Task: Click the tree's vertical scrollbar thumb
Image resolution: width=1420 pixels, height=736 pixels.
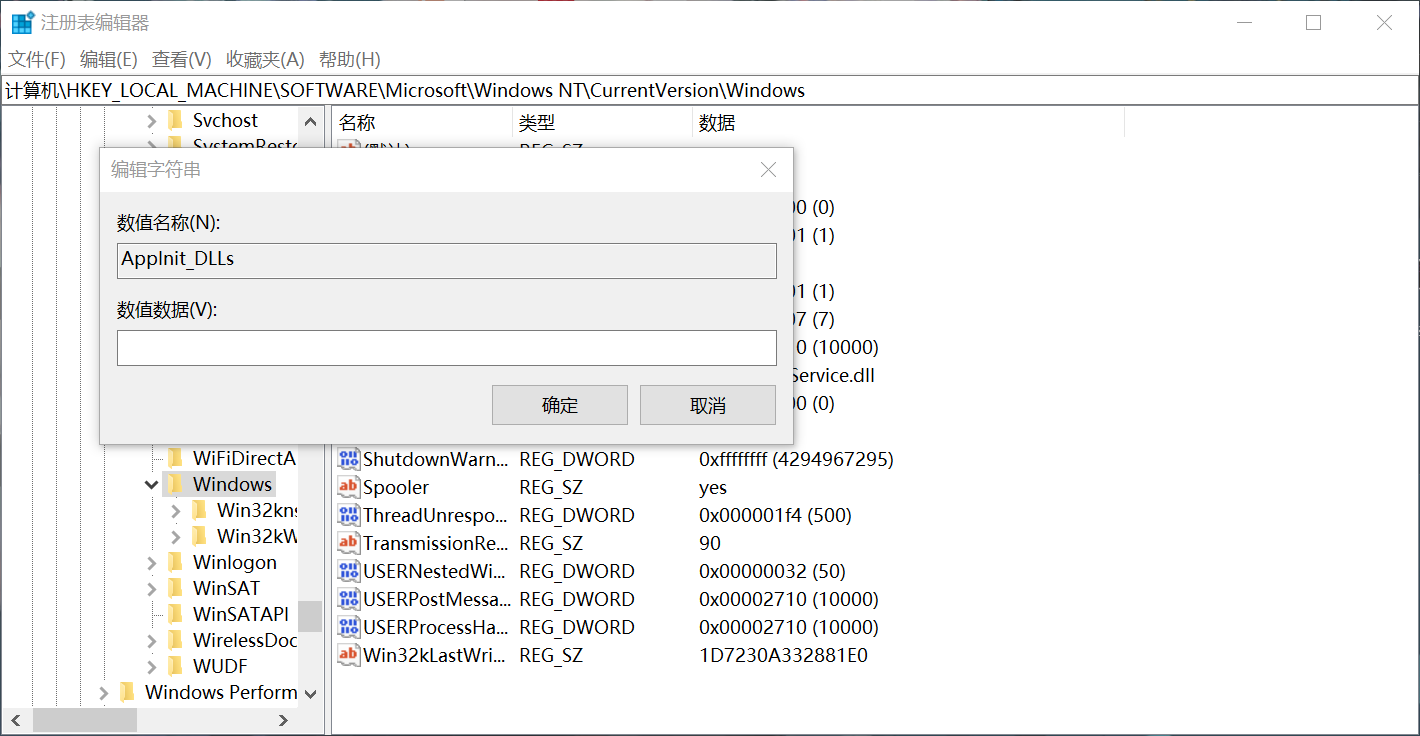Action: point(310,617)
